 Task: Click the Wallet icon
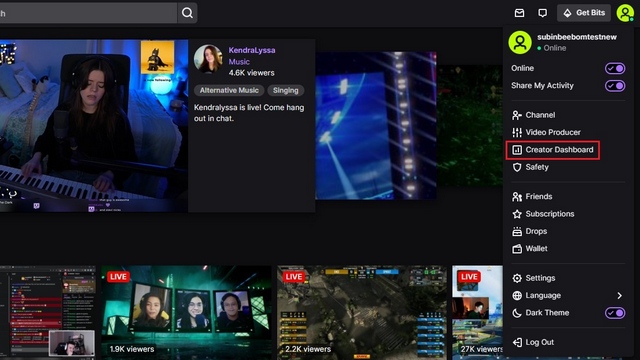pos(517,249)
